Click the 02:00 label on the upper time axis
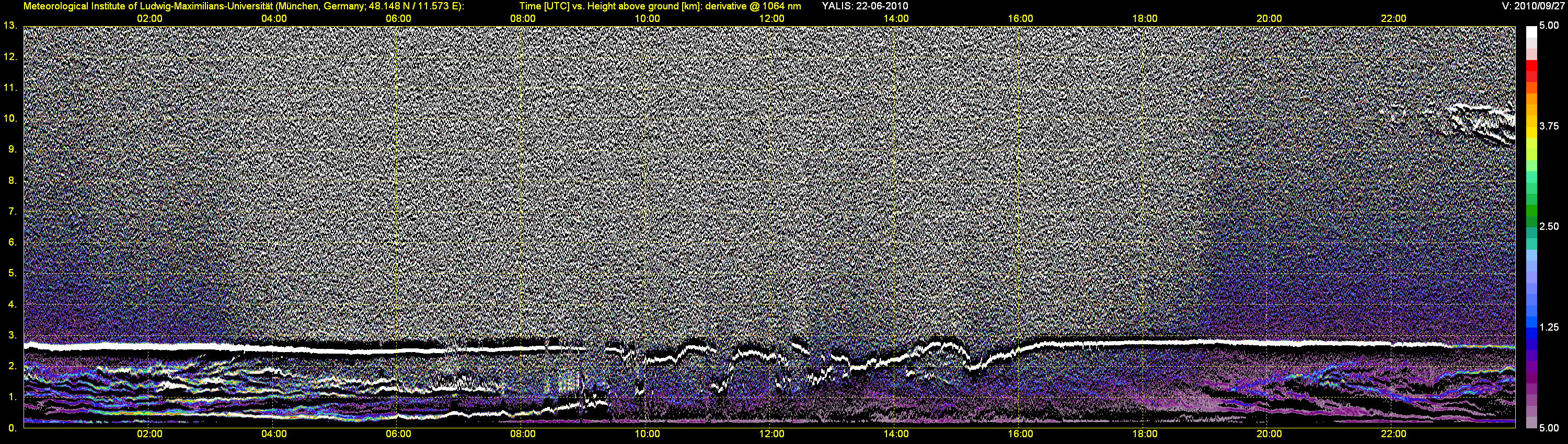This screenshot has height=444, width=1568. point(149,19)
